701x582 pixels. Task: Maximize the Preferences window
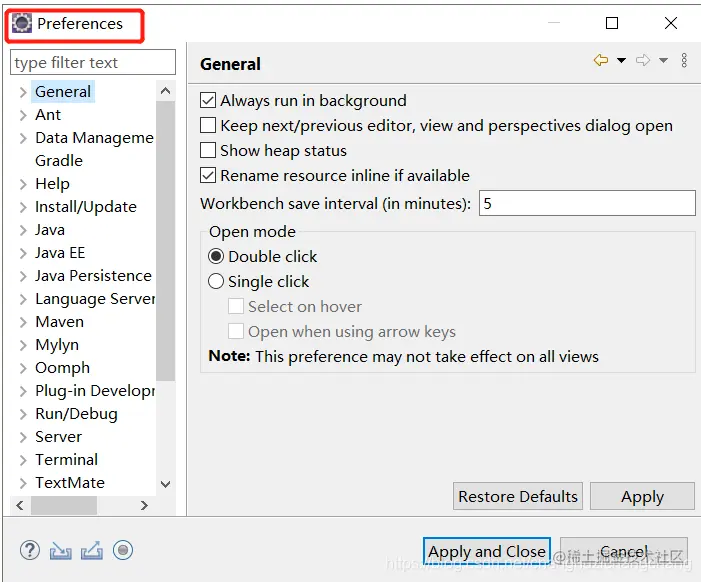612,23
